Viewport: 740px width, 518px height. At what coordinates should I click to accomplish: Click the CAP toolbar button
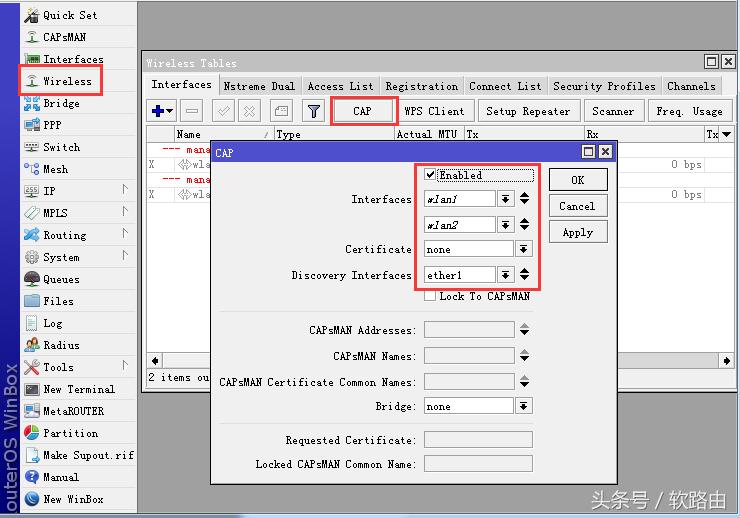[x=362, y=111]
